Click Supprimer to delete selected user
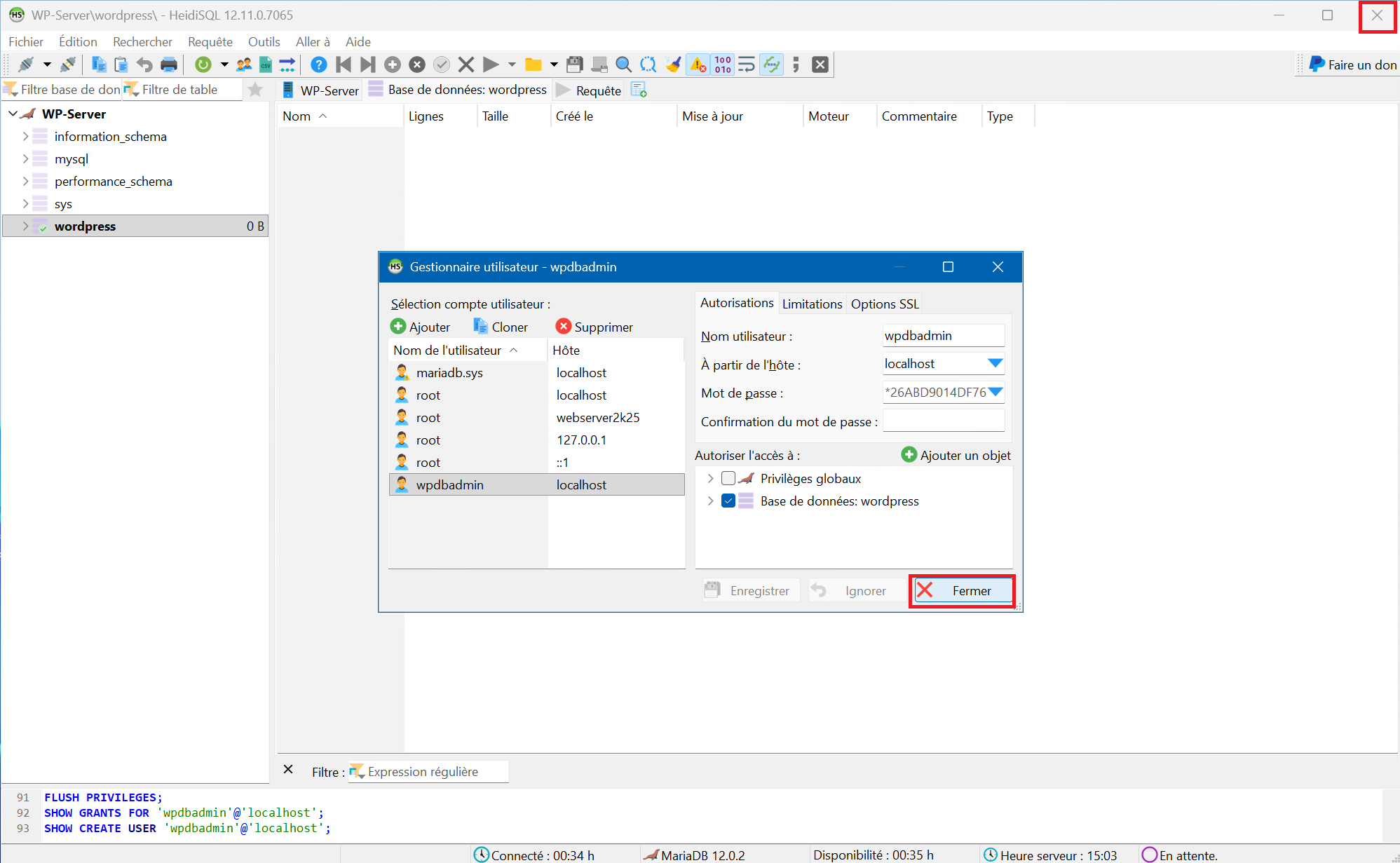Viewport: 1400px width, 863px height. 594,327
